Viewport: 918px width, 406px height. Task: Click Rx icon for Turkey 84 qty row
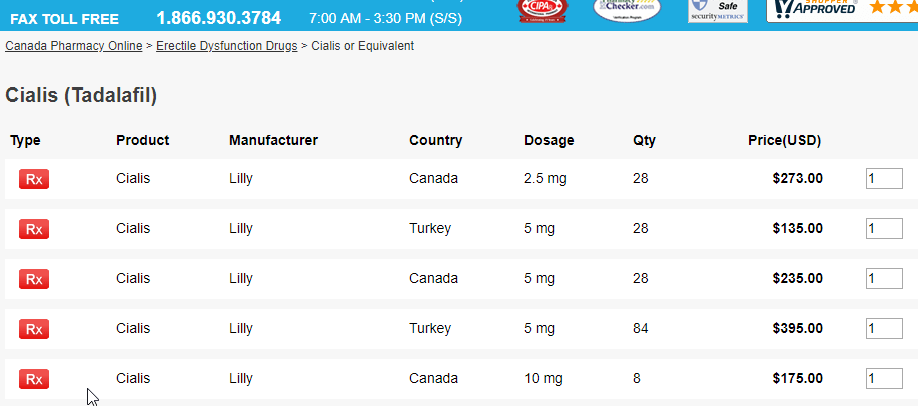(x=34, y=329)
